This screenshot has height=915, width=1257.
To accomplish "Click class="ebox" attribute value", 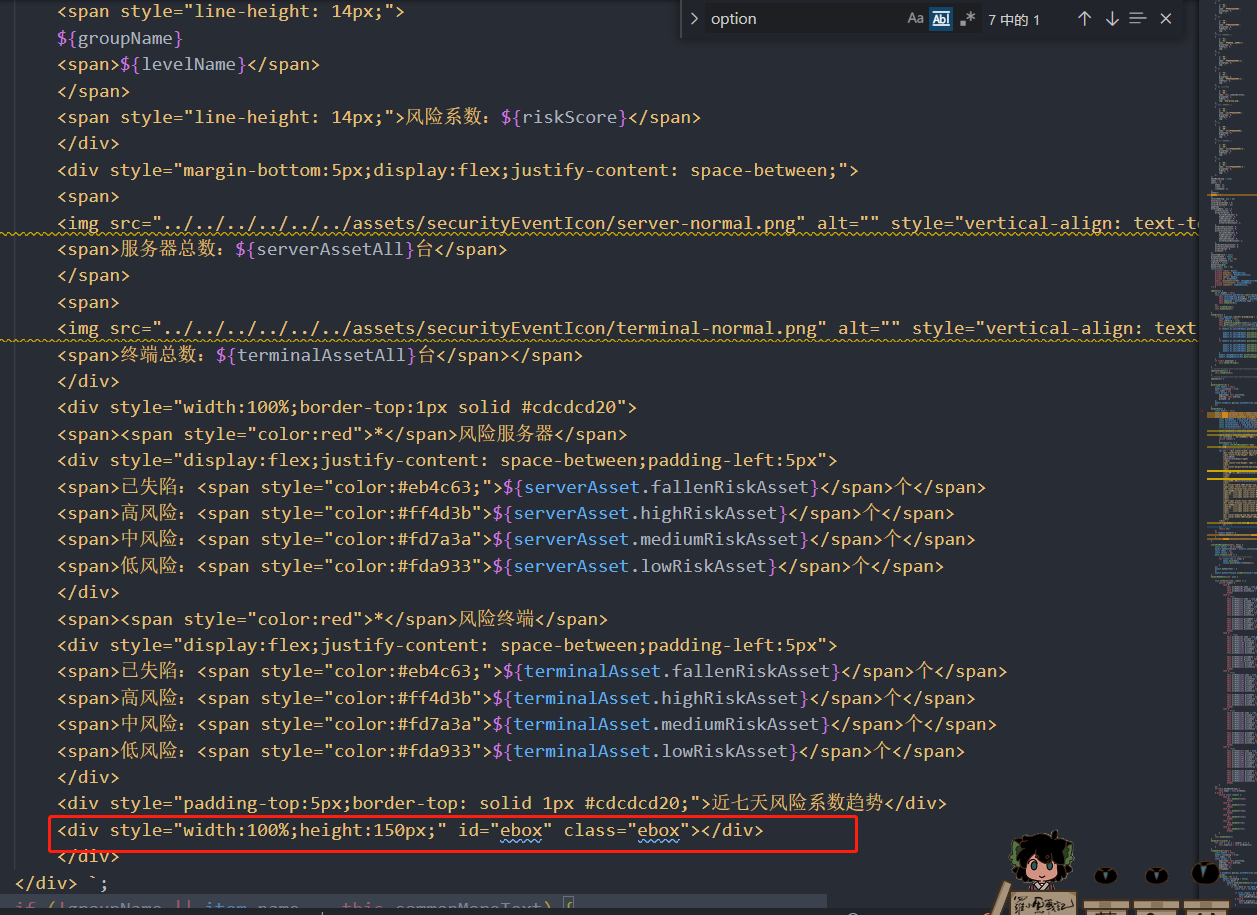I will tap(659, 830).
